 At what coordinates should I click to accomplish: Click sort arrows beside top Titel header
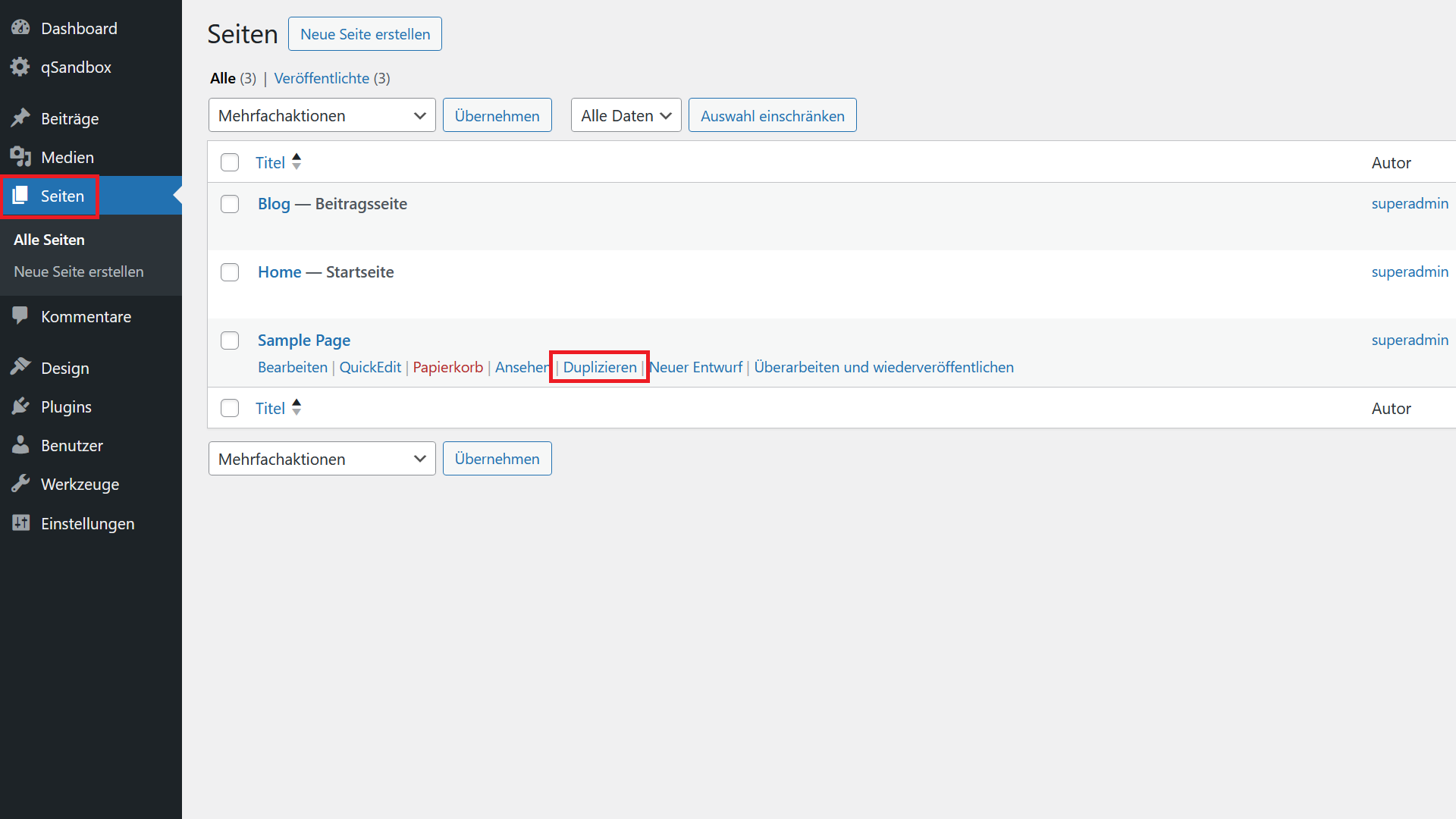[x=297, y=162]
